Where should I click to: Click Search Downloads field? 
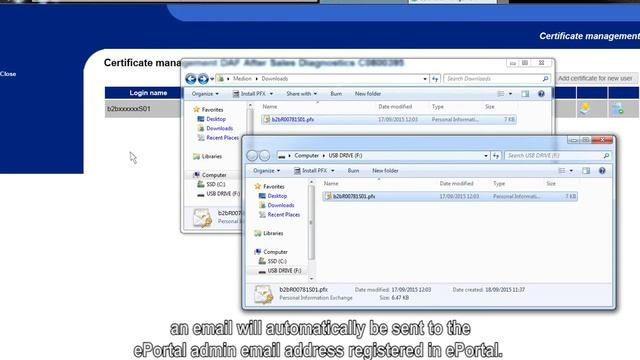point(492,78)
